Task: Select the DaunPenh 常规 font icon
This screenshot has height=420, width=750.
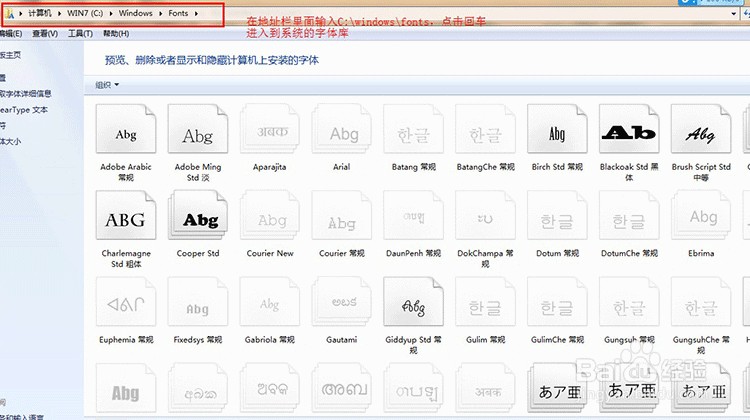Action: pos(413,215)
